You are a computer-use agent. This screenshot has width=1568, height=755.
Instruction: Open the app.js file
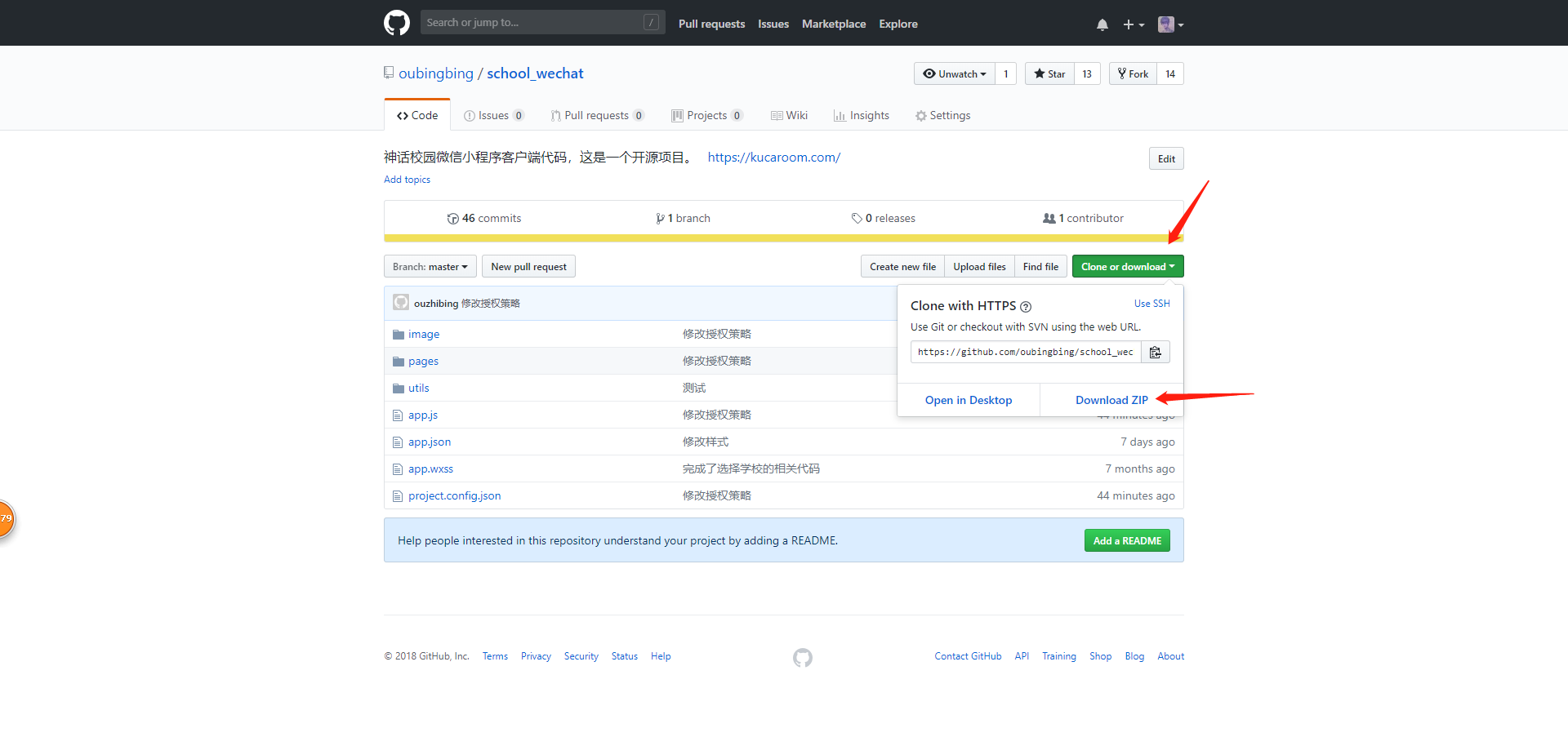pos(423,415)
